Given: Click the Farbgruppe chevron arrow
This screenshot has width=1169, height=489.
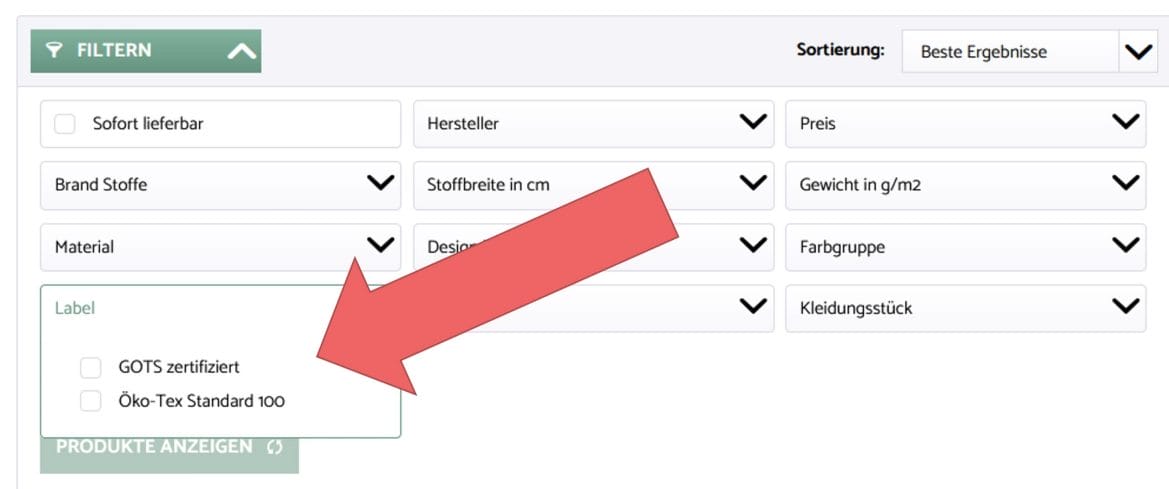Looking at the screenshot, I should pos(1125,246).
